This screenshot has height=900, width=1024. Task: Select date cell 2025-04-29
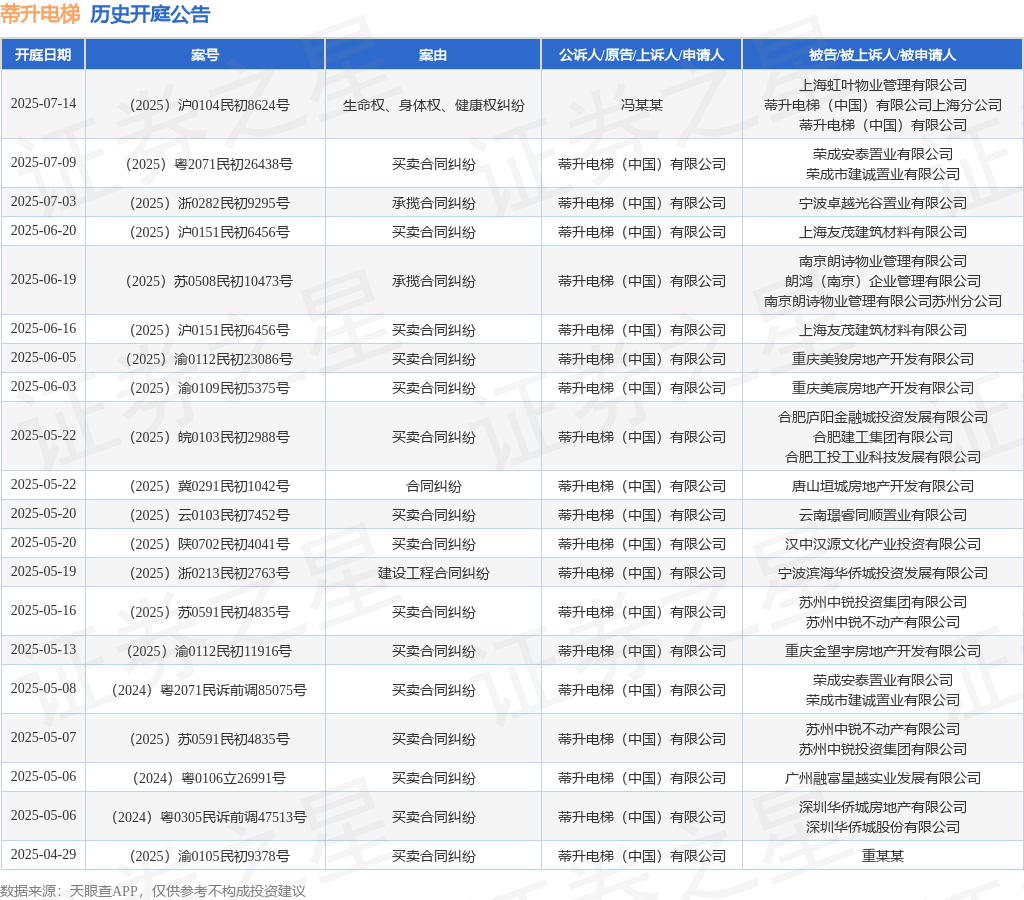pos(43,855)
